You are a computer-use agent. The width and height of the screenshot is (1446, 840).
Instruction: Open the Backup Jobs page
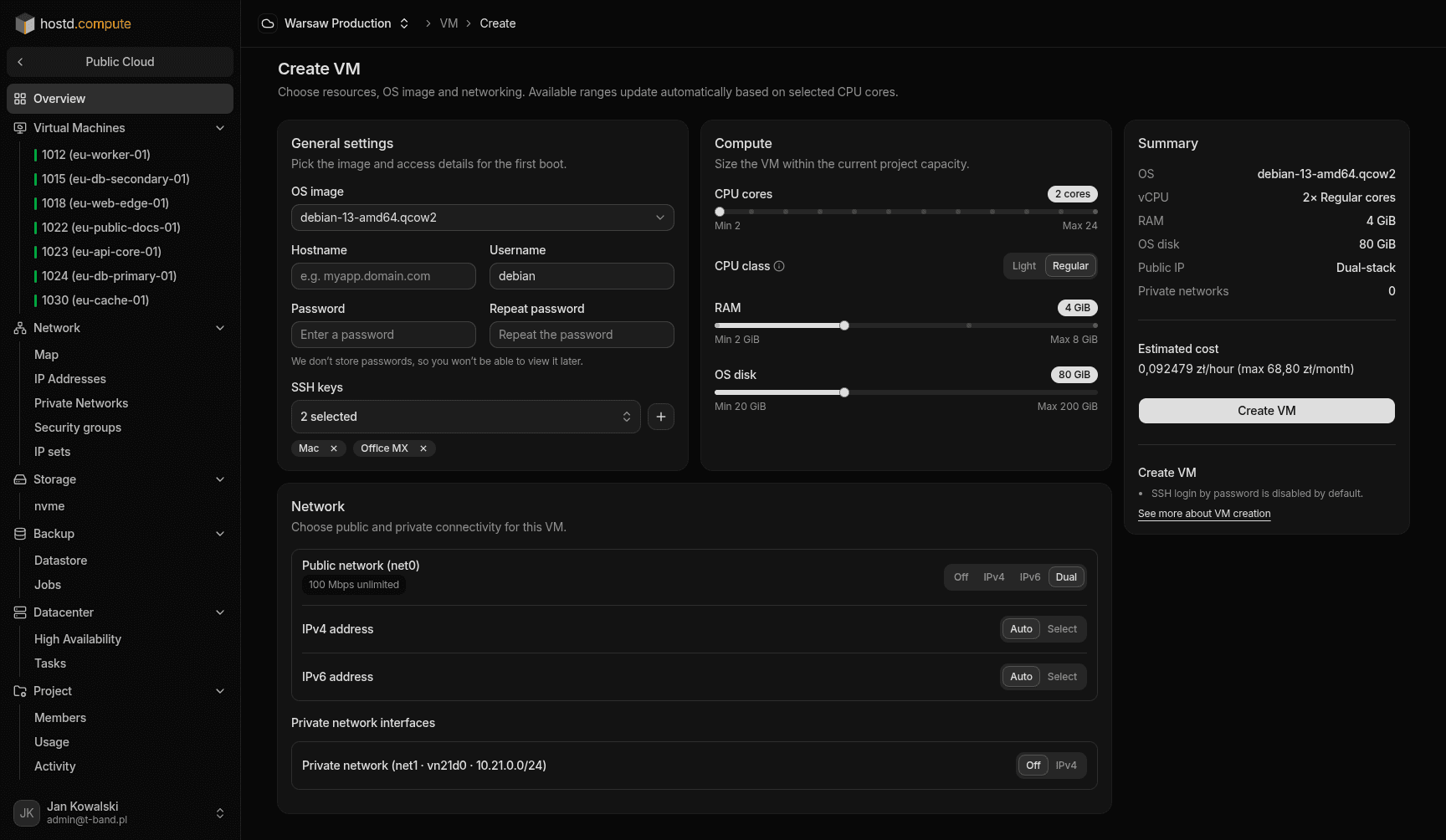[x=48, y=585]
